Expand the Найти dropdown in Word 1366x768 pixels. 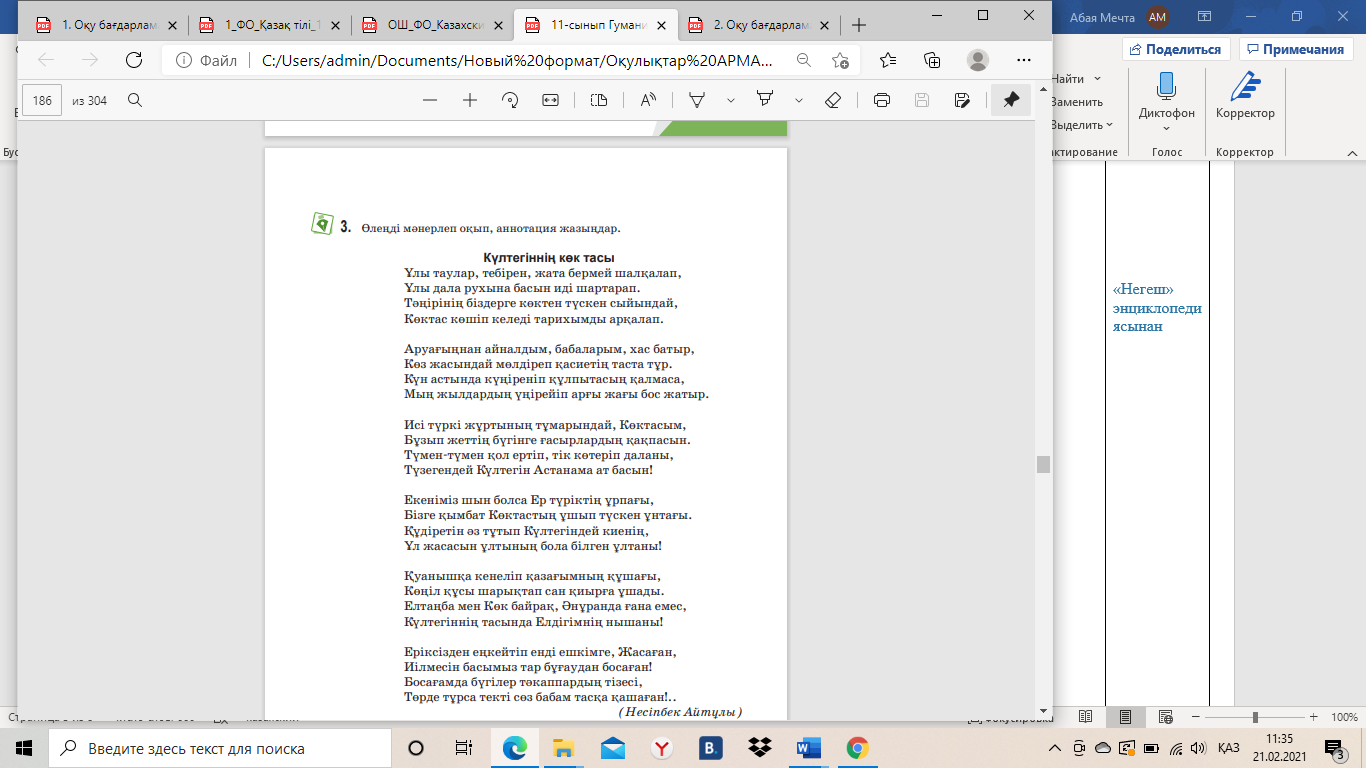pyautogui.click(x=1097, y=78)
